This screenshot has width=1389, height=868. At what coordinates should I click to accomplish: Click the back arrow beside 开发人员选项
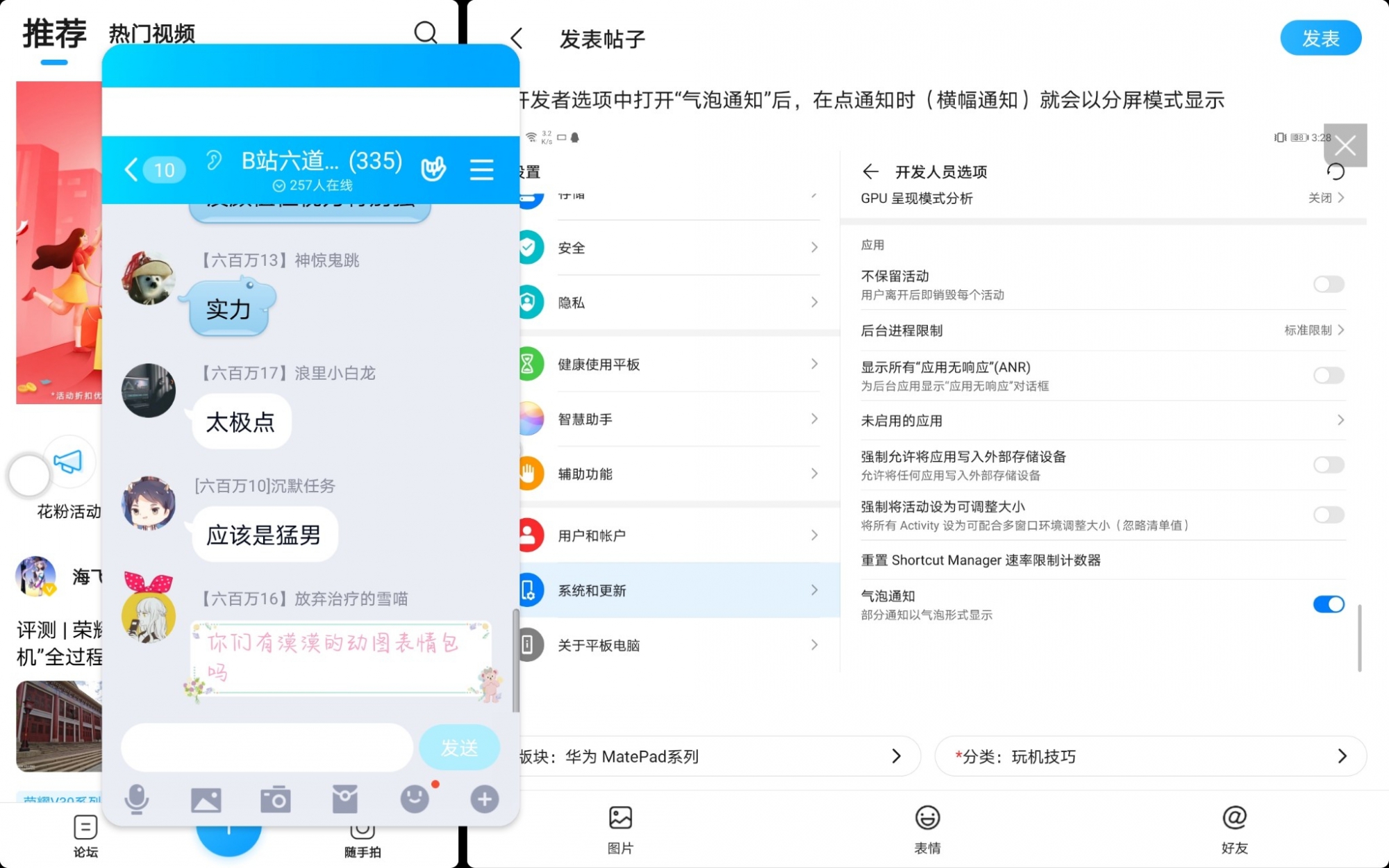870,172
